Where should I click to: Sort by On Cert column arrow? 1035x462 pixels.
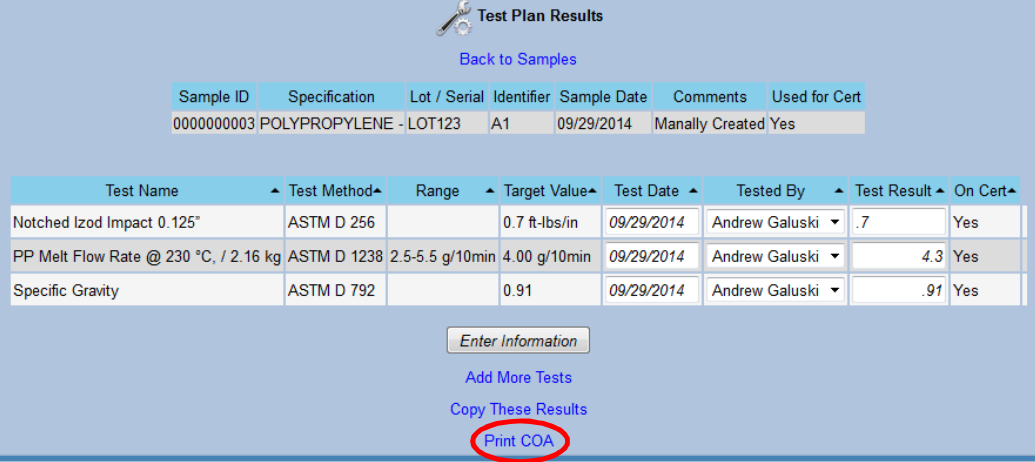pos(1011,191)
